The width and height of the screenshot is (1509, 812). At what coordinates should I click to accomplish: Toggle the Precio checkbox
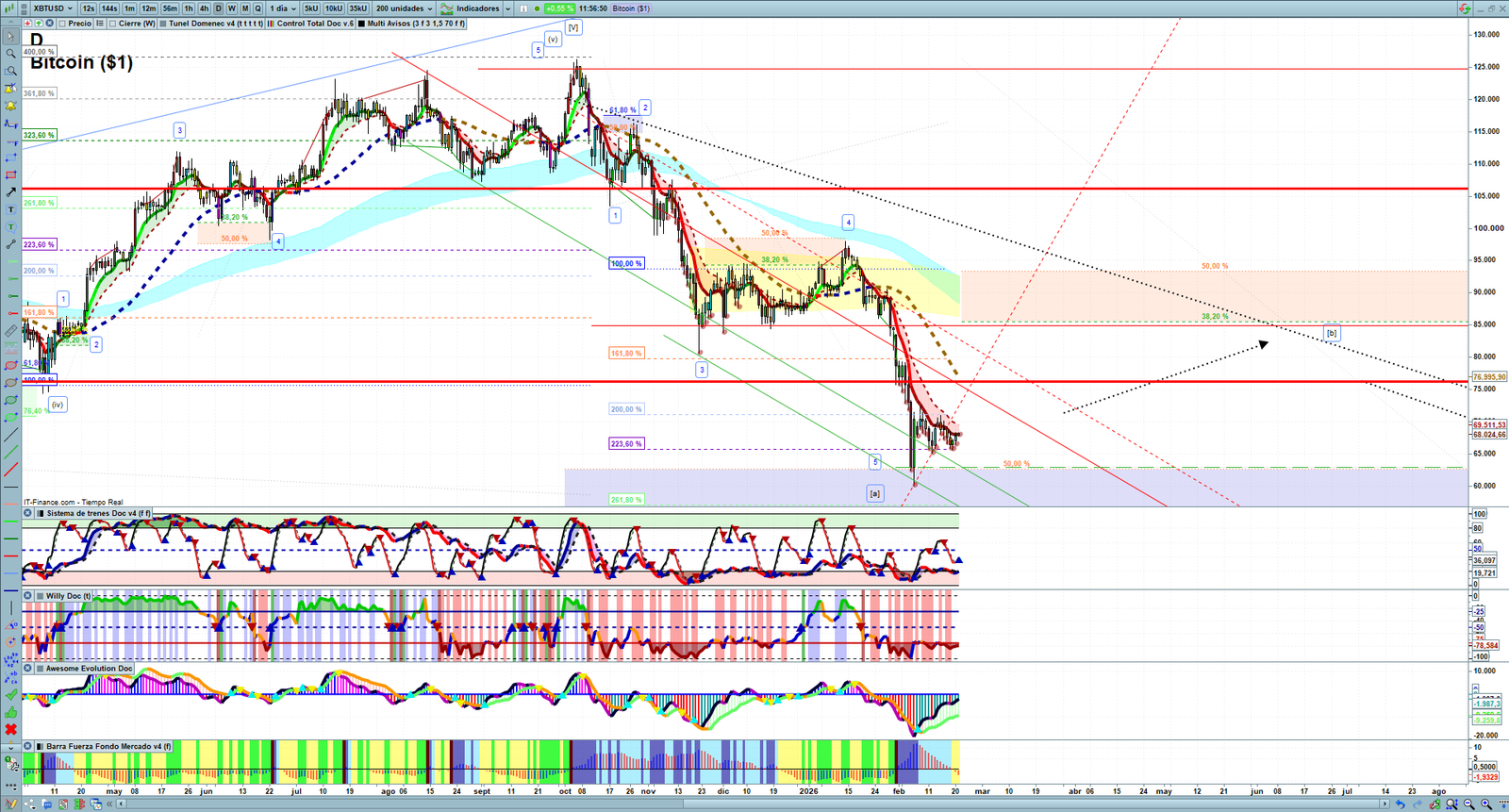tap(61, 24)
